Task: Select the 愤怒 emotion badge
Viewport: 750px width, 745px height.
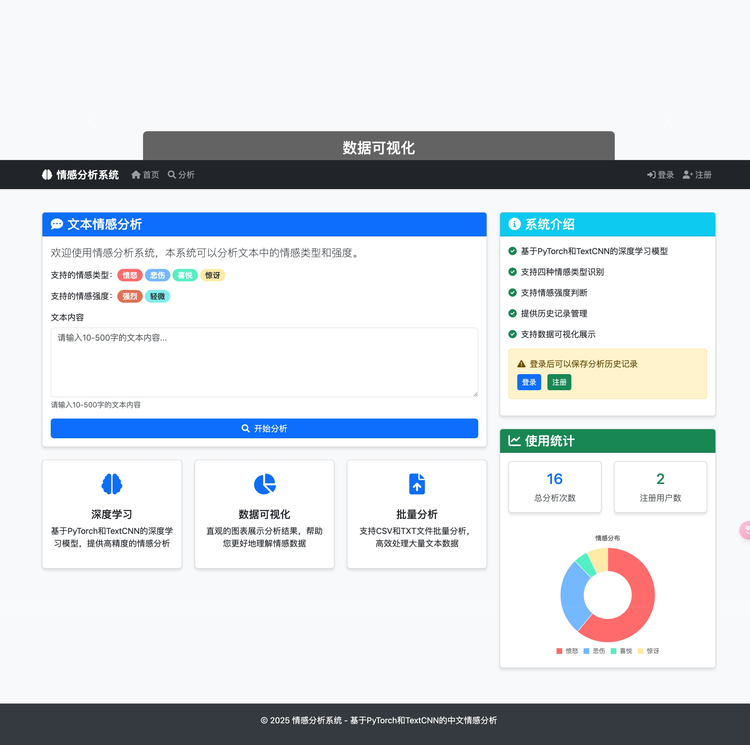Action: pos(130,275)
